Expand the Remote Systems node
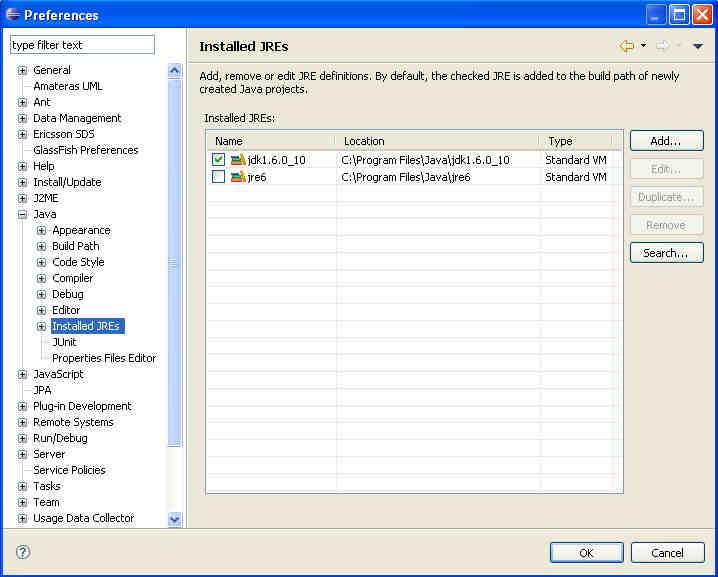 [x=22, y=423]
